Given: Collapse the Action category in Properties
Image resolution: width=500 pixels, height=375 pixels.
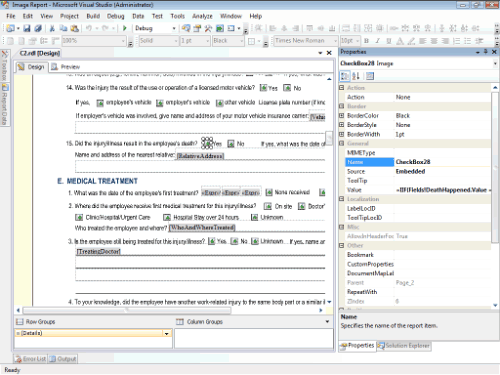Looking at the screenshot, I should point(341,88).
